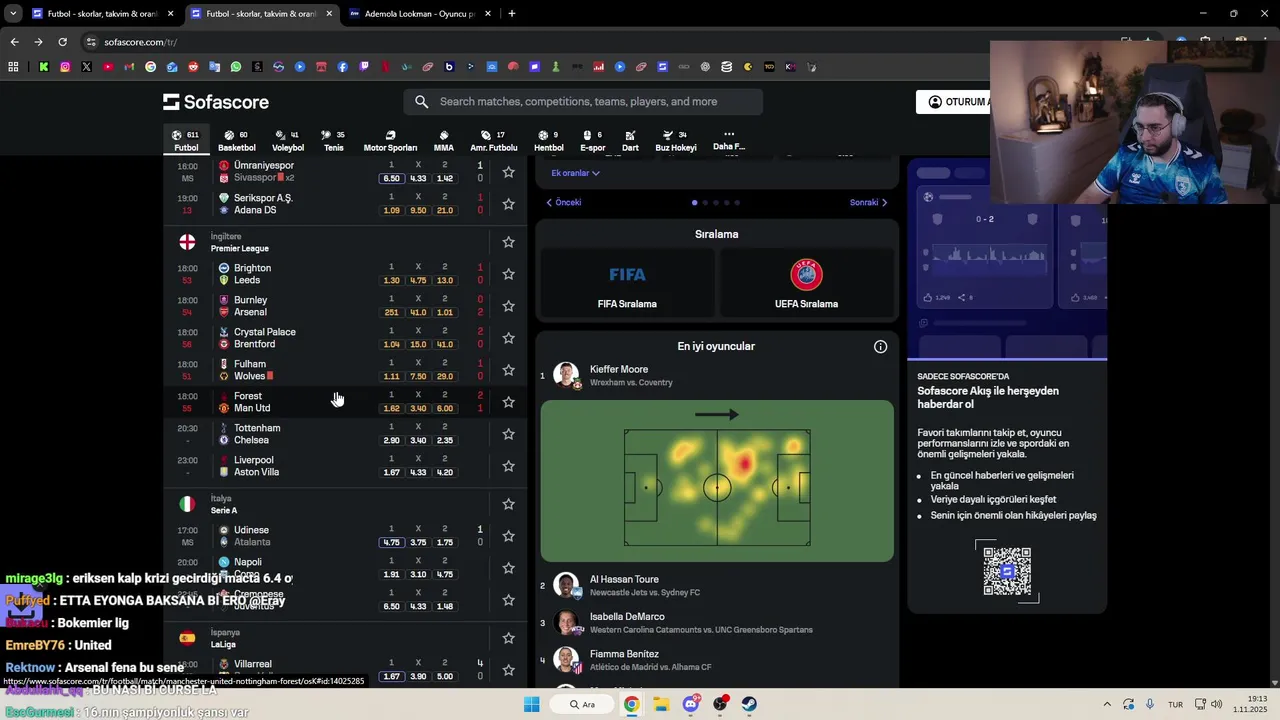Open FIFA Sıralama rankings card
The width and height of the screenshot is (1280, 720).
coord(627,282)
